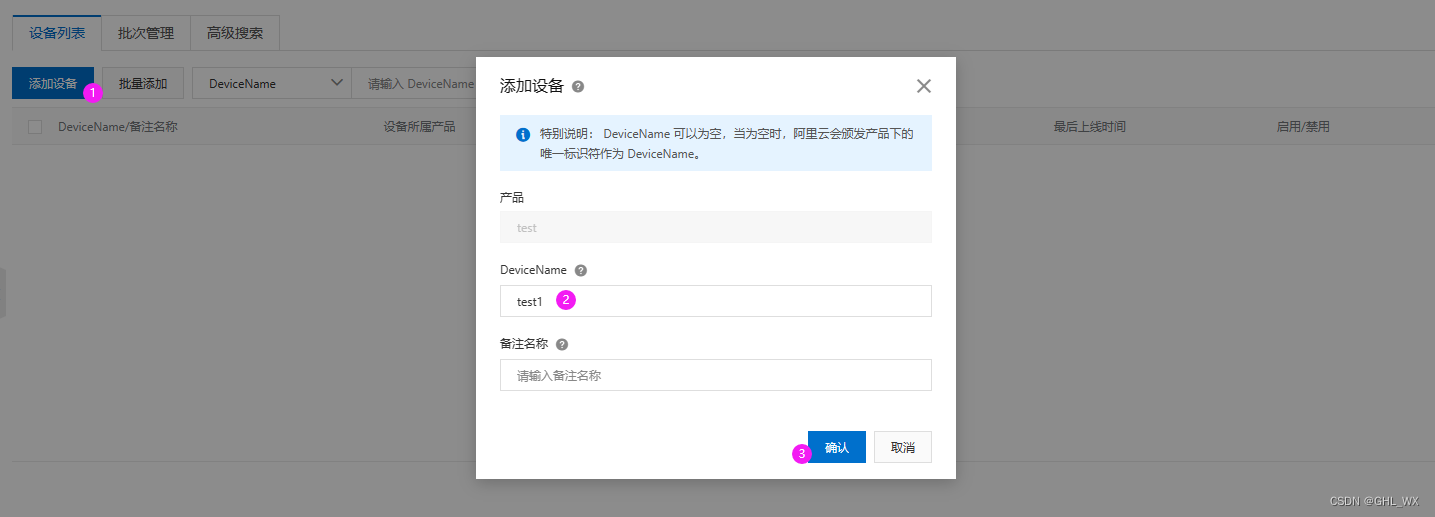Switch to the 设备列表 tab
1435x517 pixels.
click(x=57, y=33)
